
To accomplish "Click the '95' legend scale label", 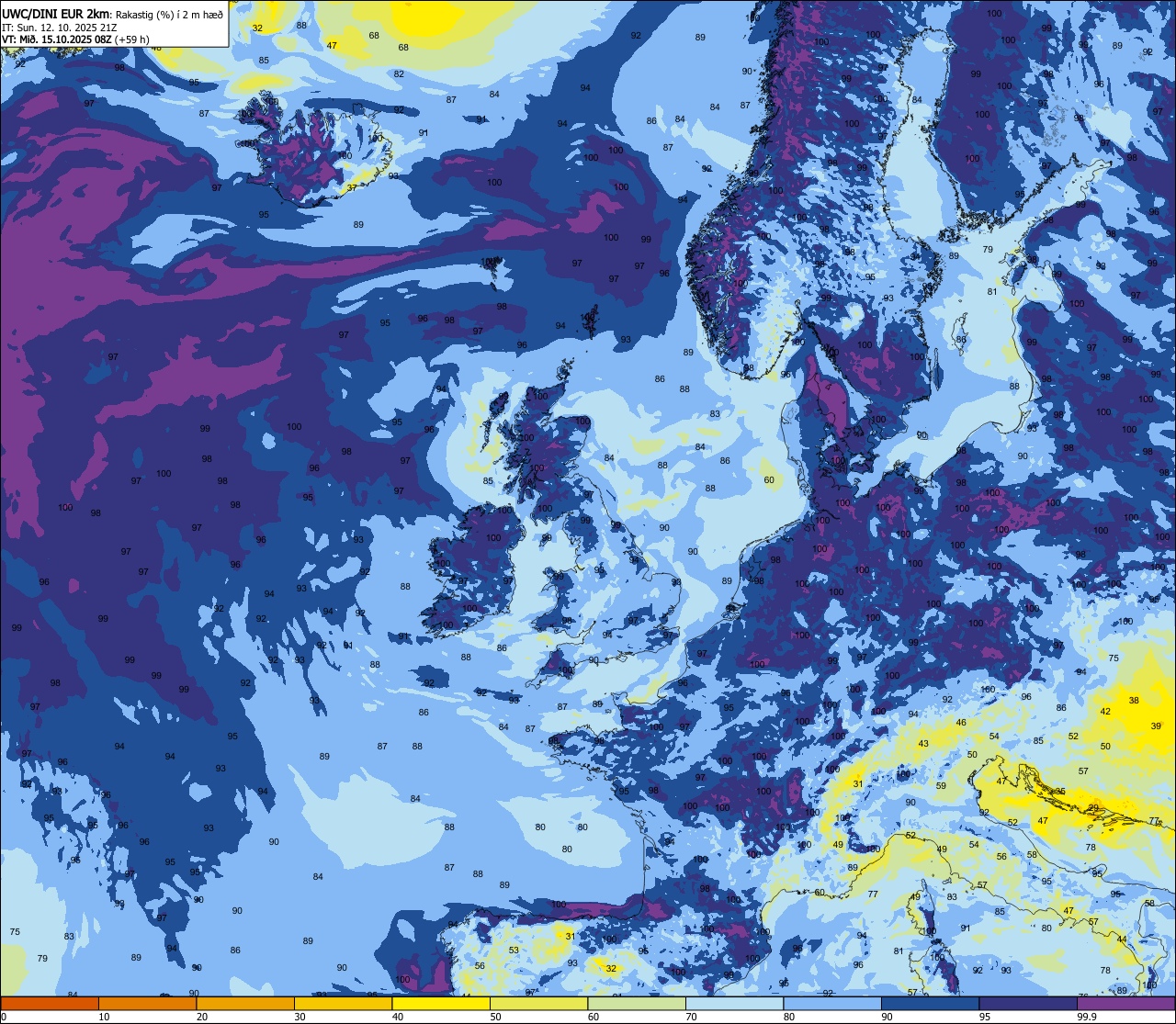I will (x=985, y=1017).
